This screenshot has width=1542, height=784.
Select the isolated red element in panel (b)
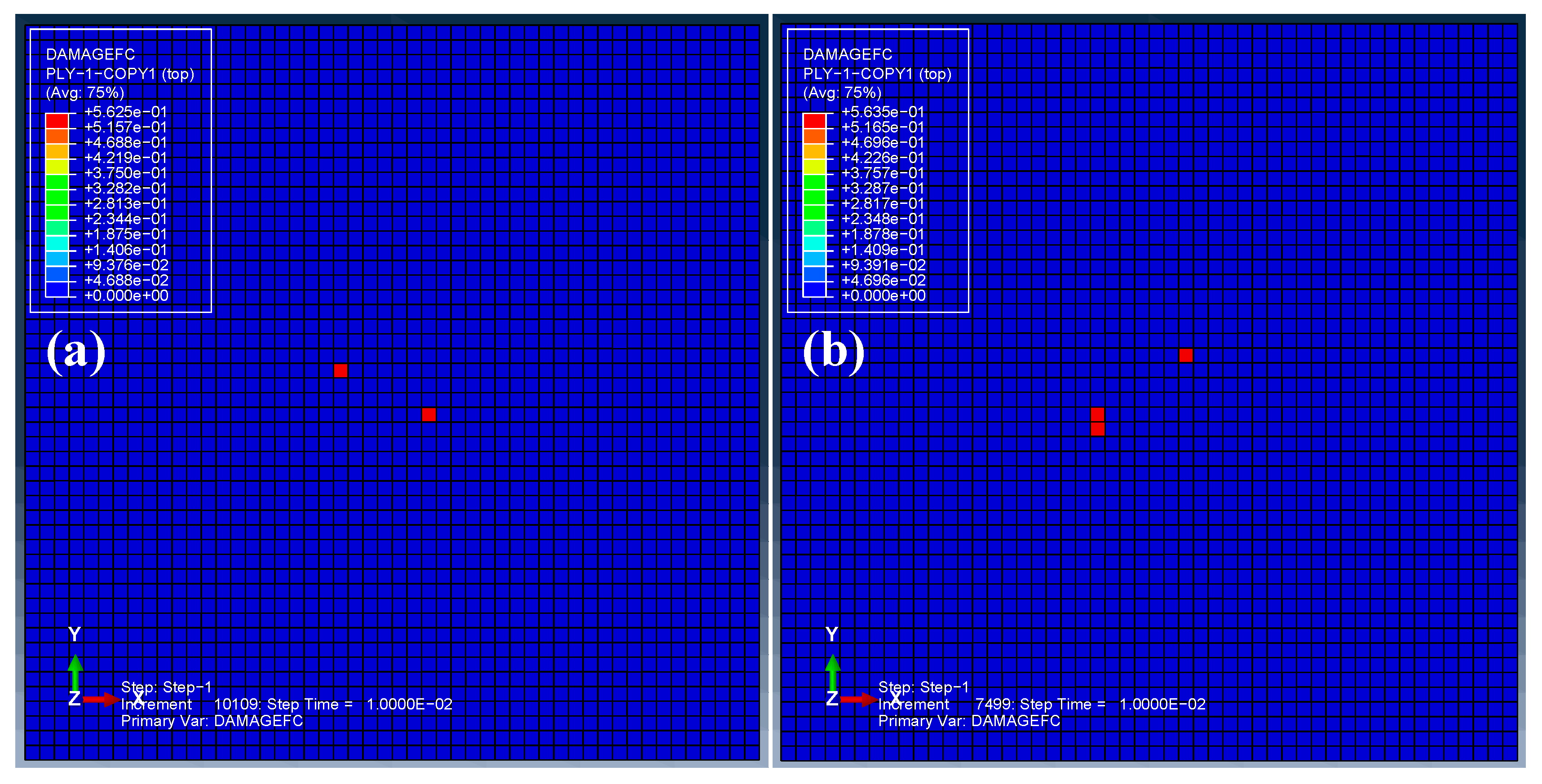click(1185, 356)
